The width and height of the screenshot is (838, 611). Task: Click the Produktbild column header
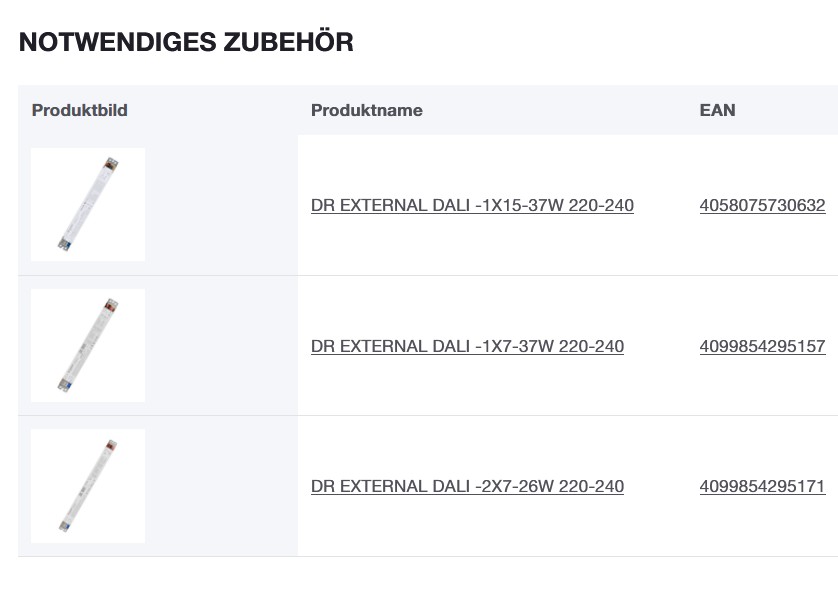80,110
